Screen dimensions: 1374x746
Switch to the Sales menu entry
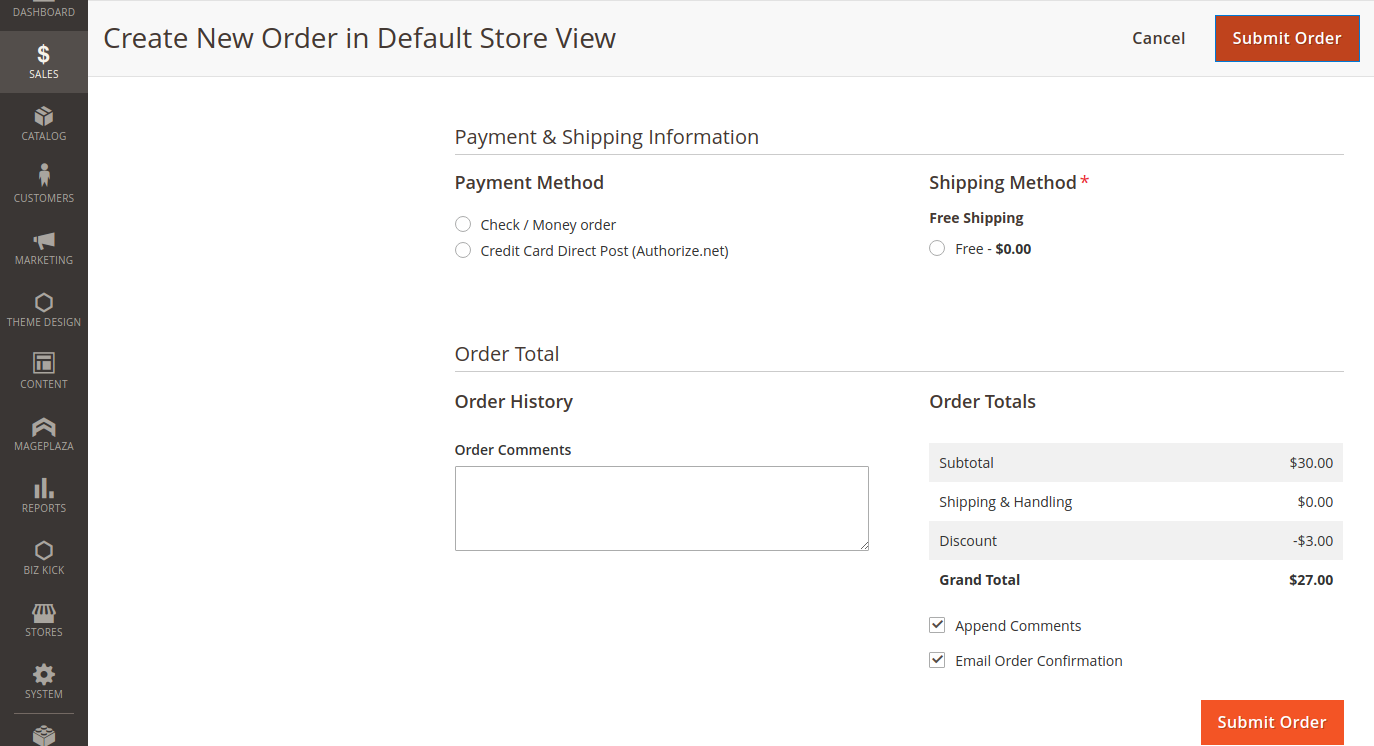coord(43,60)
